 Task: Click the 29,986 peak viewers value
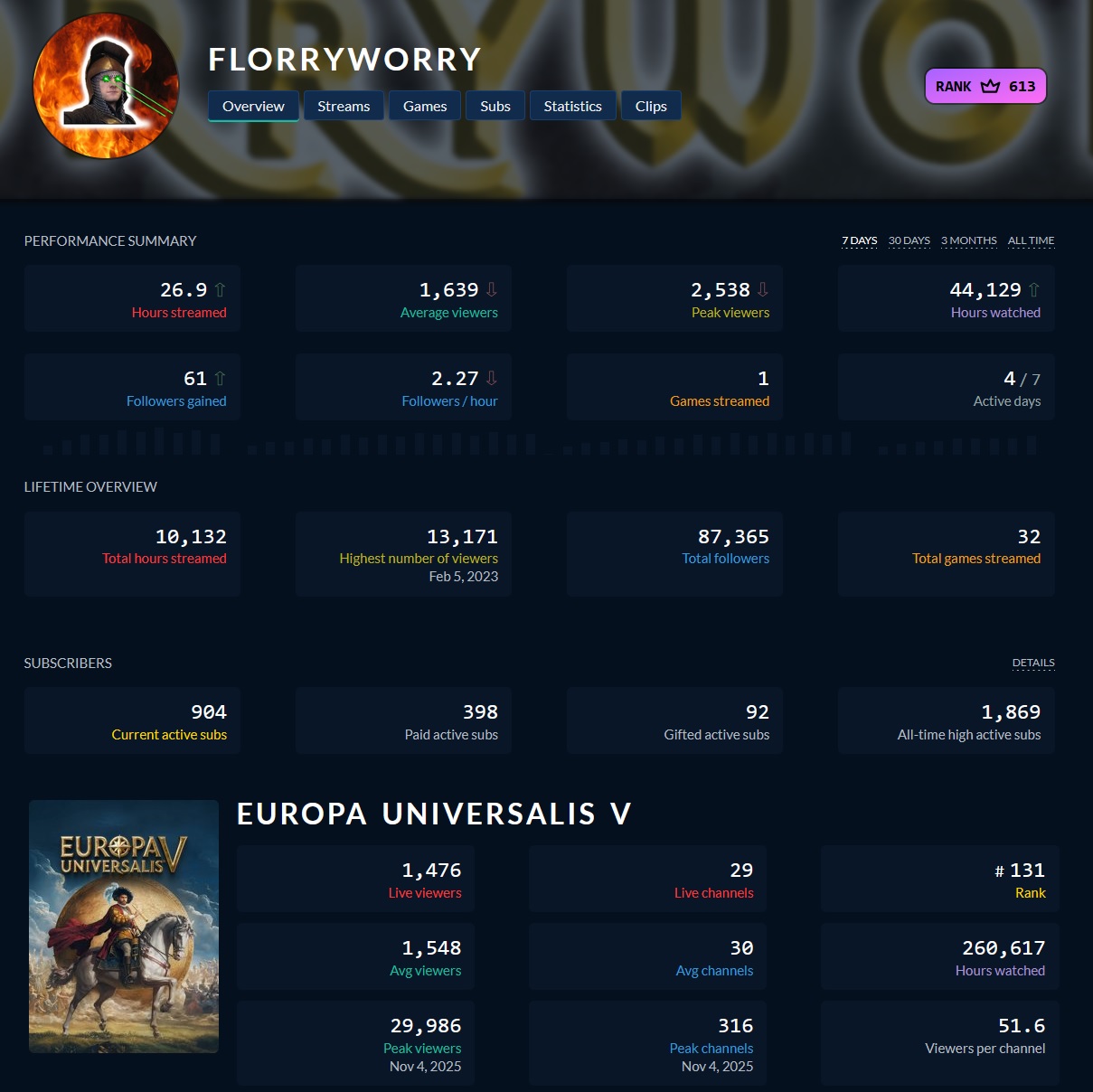[426, 1026]
